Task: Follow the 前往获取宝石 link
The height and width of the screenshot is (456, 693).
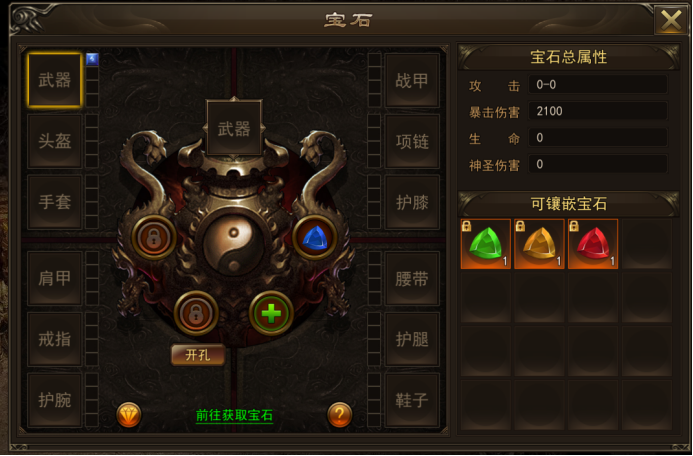Action: [x=234, y=415]
